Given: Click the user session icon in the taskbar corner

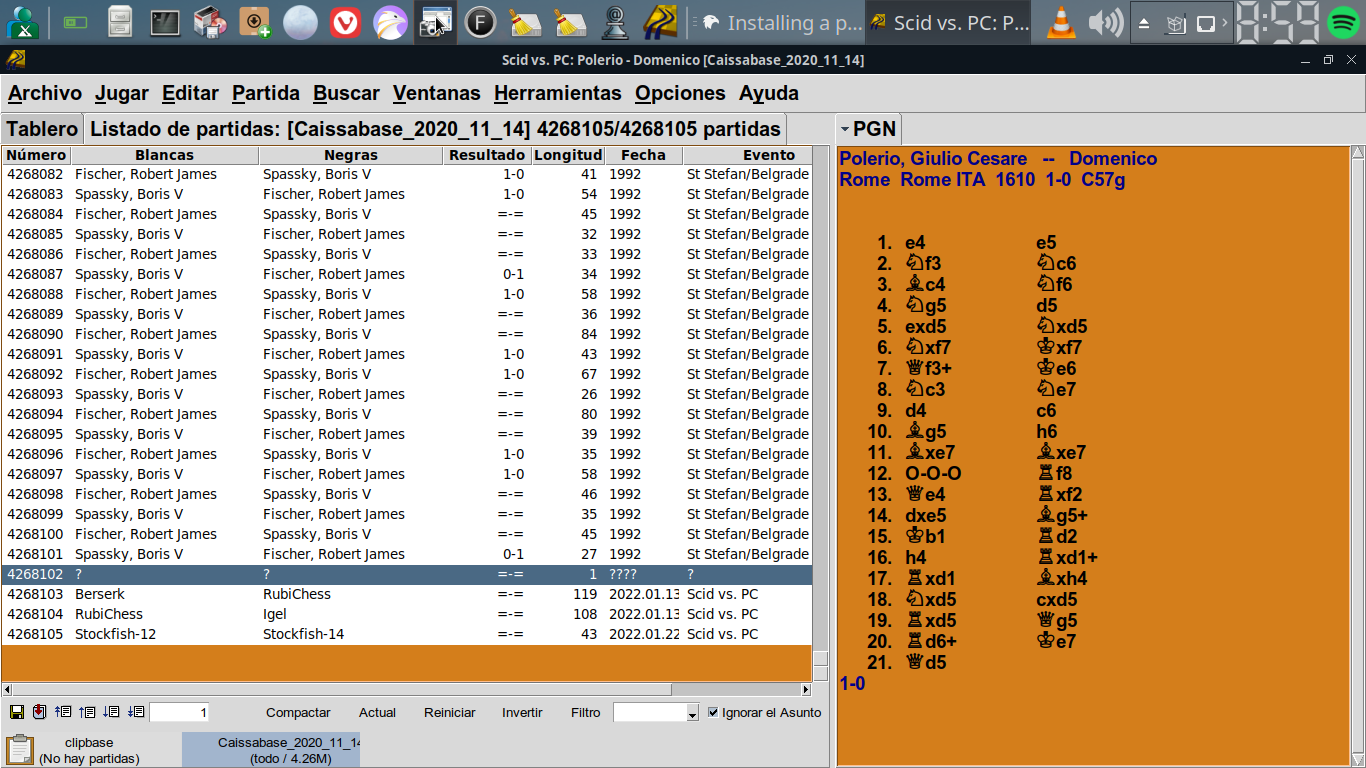Looking at the screenshot, I should pyautogui.click(x=21, y=22).
